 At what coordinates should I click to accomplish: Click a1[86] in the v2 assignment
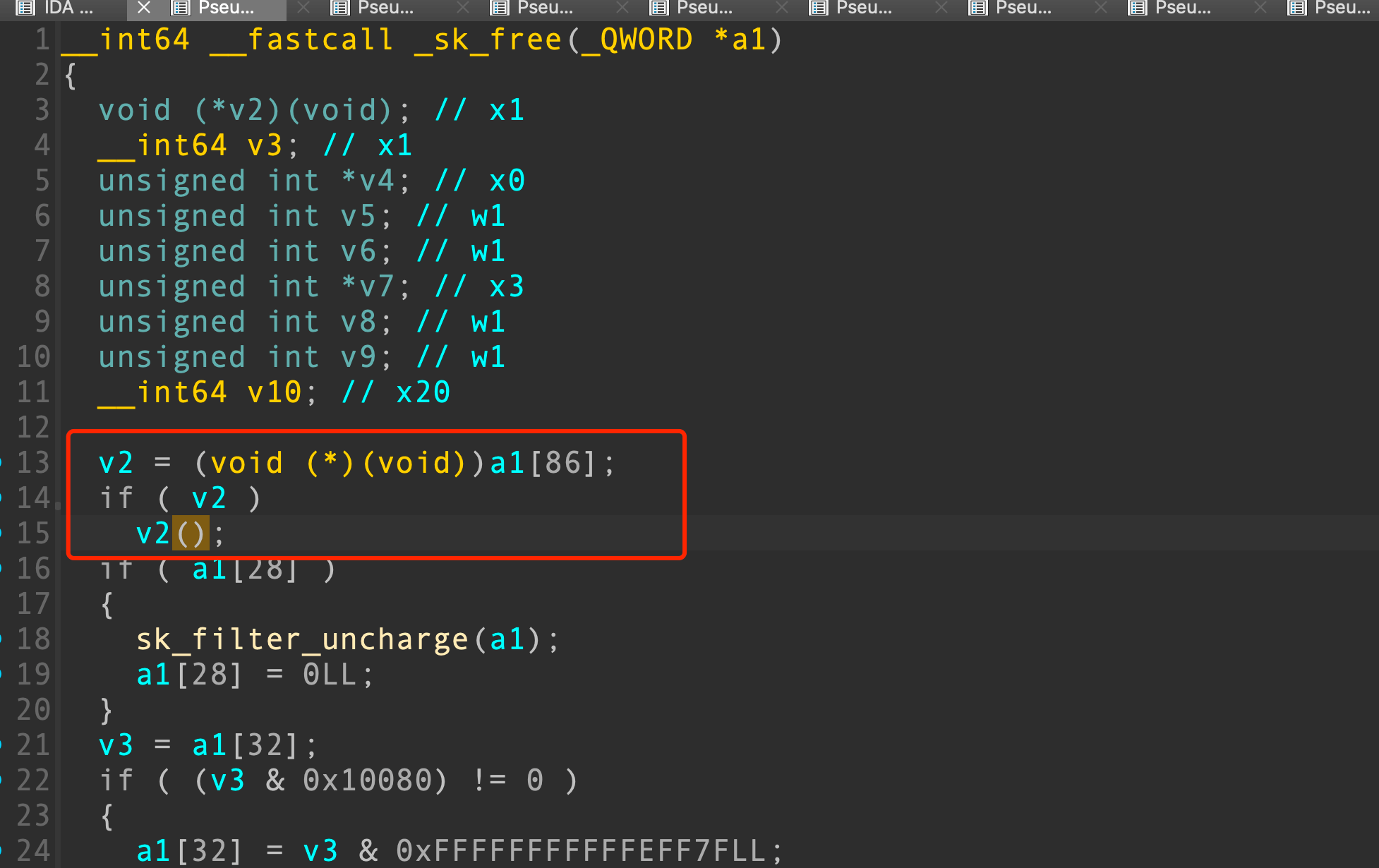543,463
